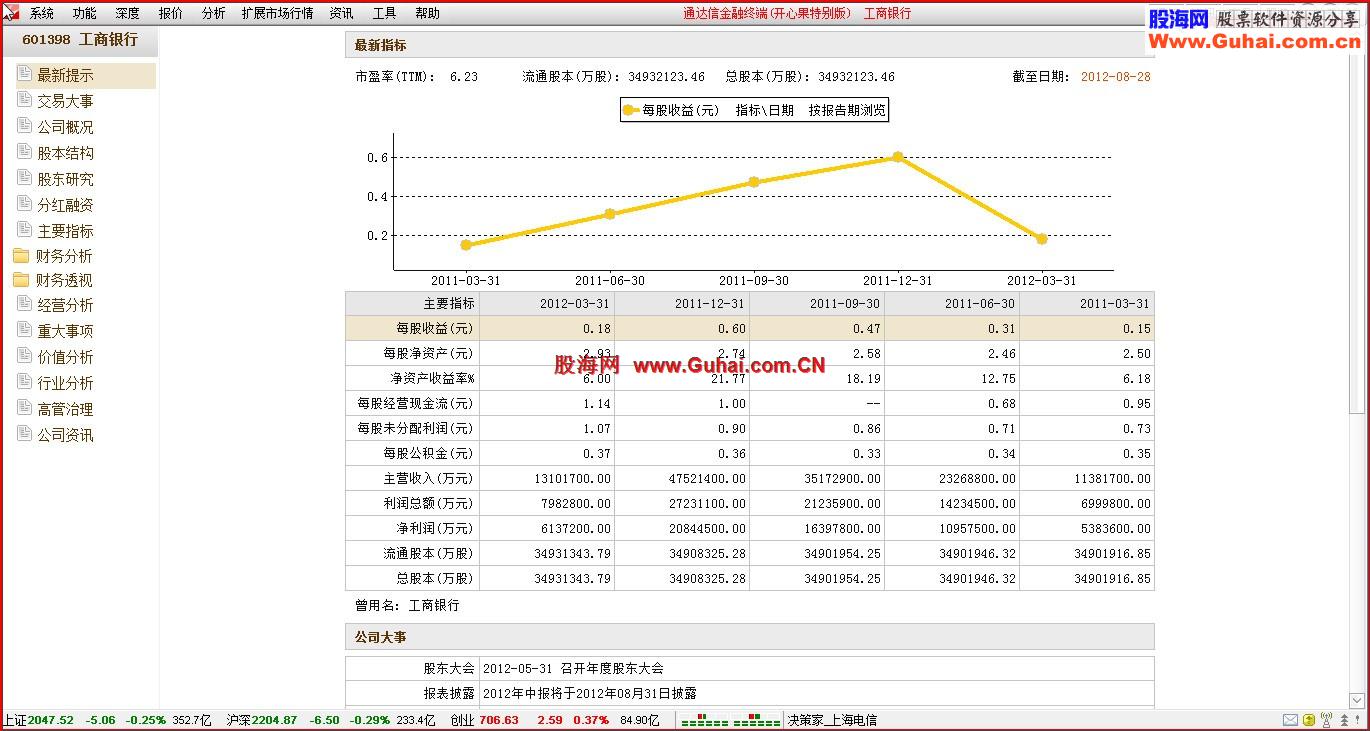
Task: Select the 利润总额(万元) row header
Action: click(413, 503)
